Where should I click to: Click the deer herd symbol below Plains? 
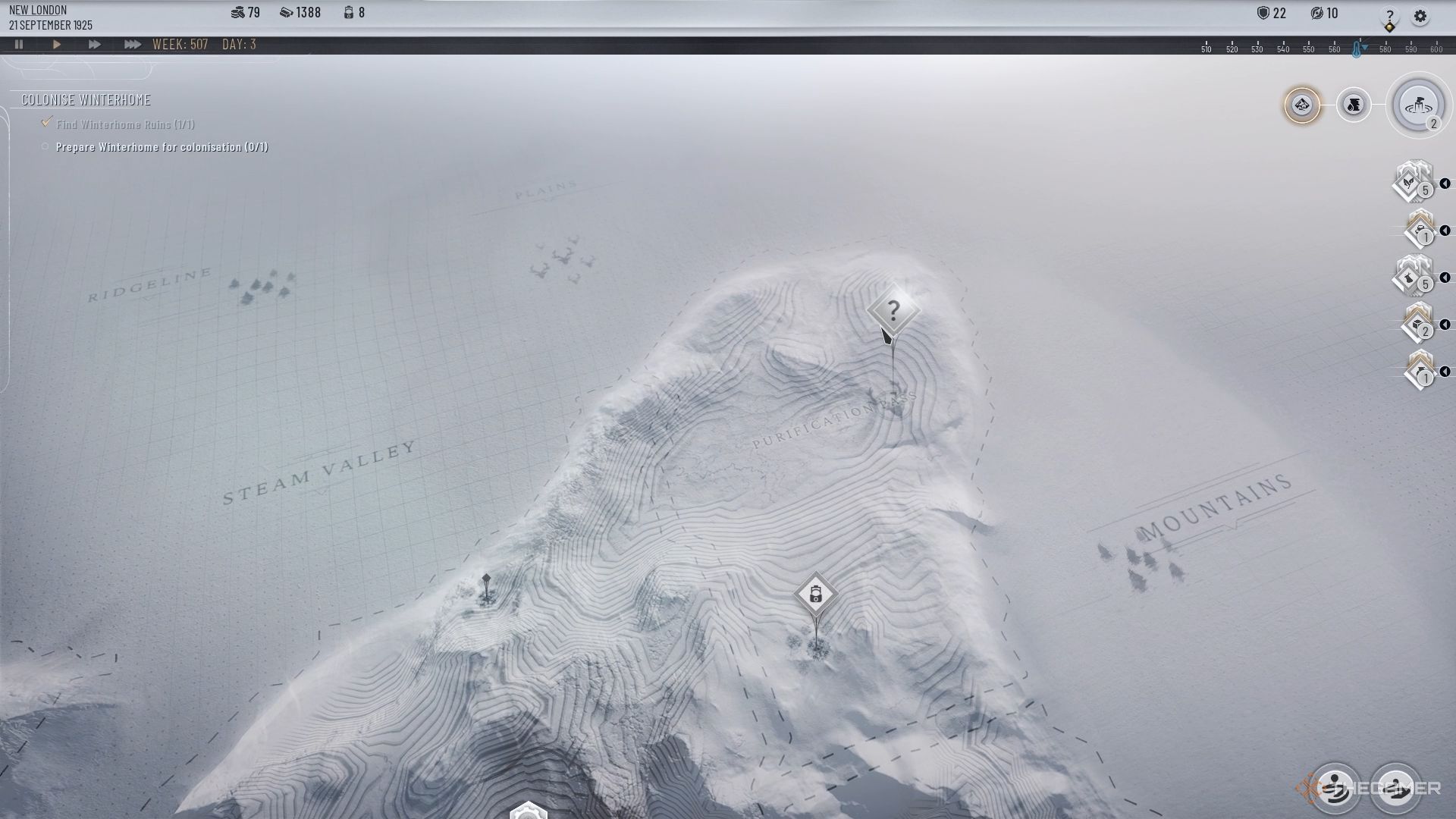[563, 259]
